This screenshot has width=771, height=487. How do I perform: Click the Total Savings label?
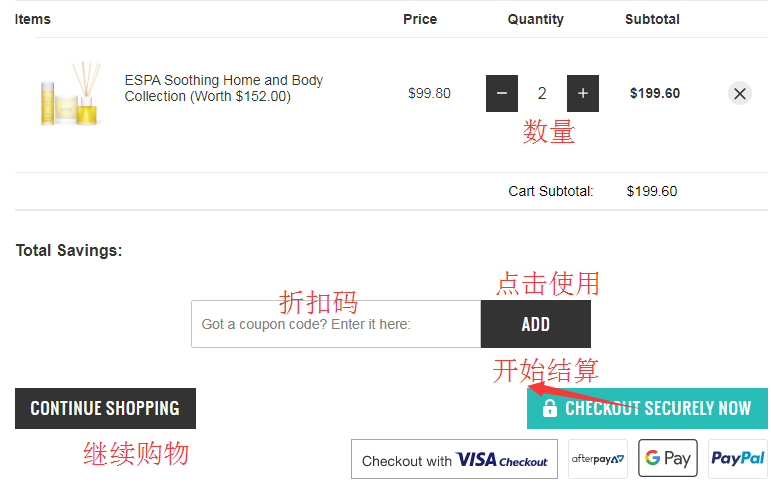point(69,250)
